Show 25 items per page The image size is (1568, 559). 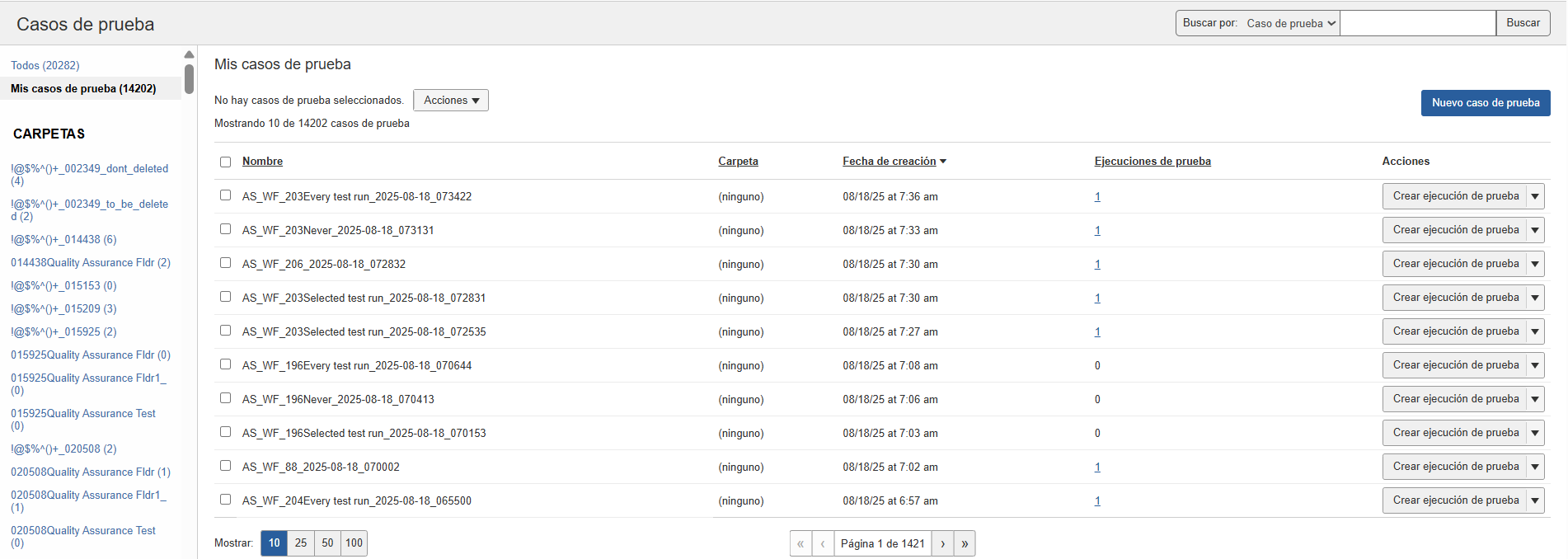(x=301, y=543)
